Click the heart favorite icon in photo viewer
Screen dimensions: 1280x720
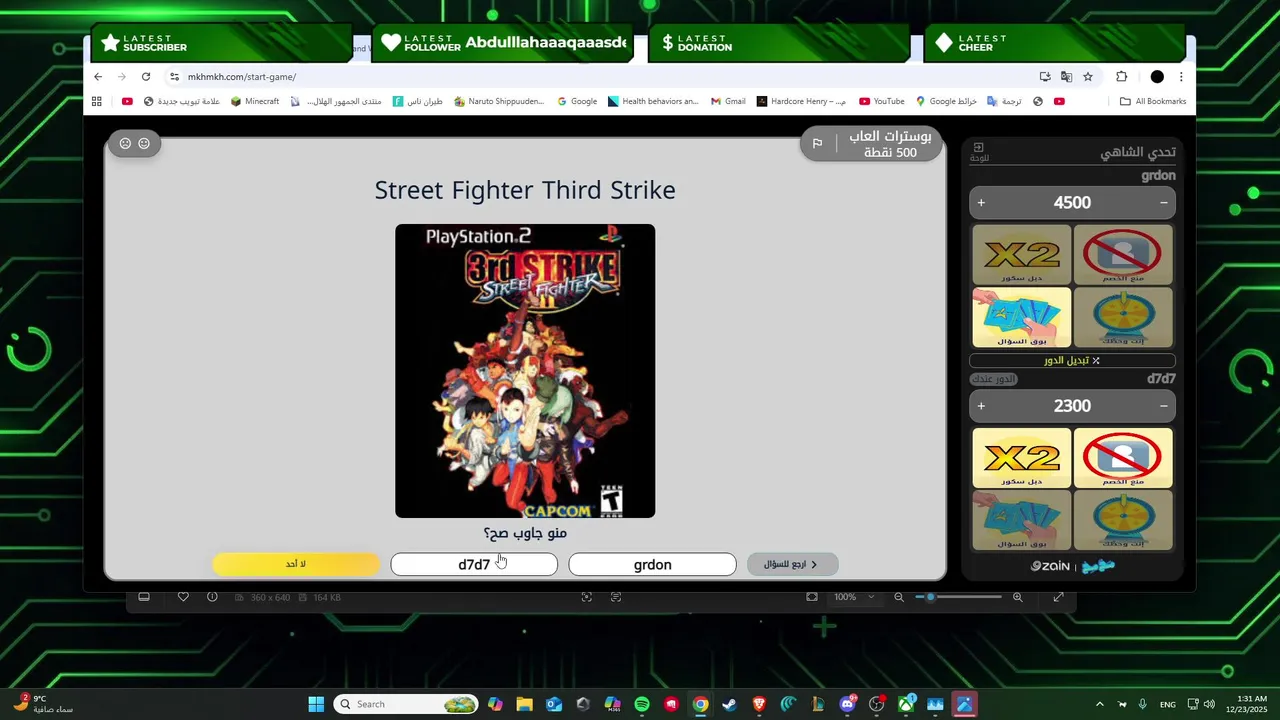click(x=183, y=597)
